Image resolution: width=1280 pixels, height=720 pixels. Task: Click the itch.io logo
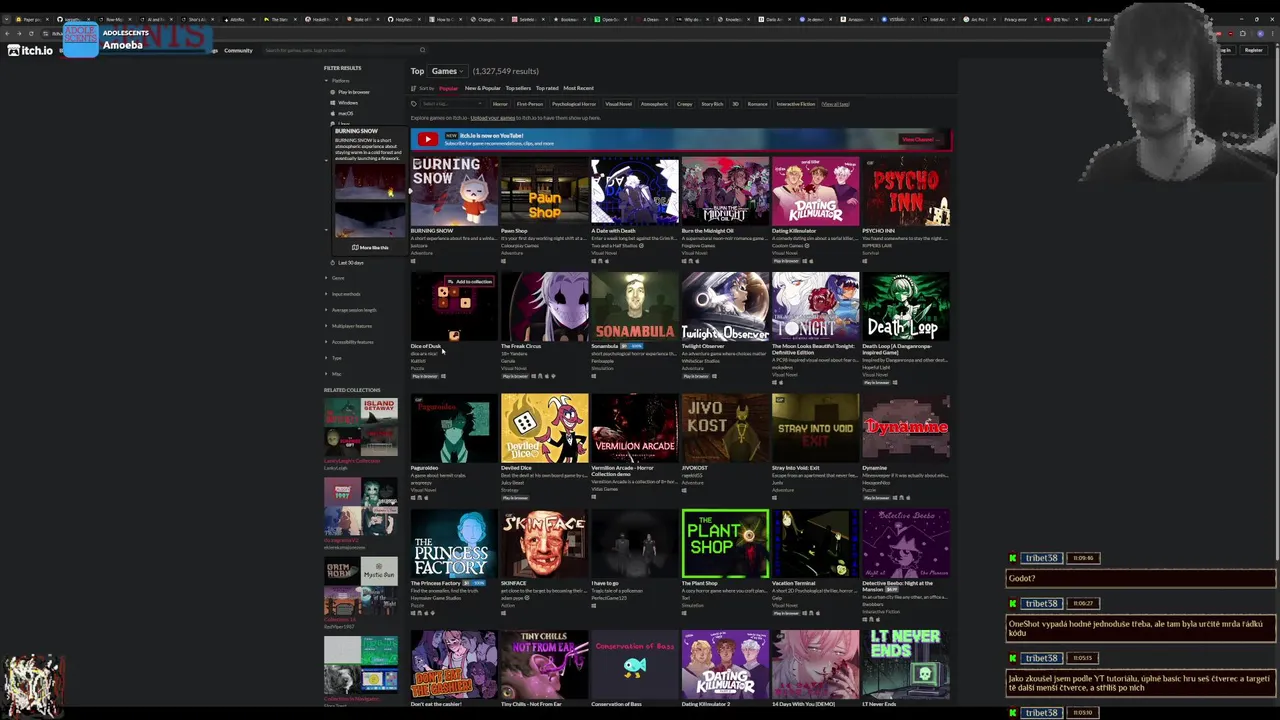point(30,50)
